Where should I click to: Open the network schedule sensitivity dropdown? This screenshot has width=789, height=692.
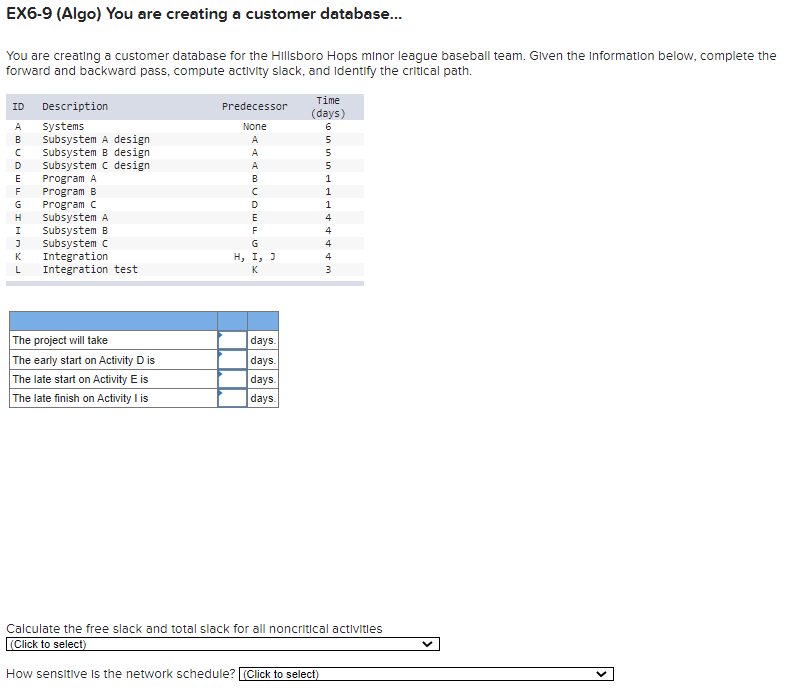(x=426, y=674)
